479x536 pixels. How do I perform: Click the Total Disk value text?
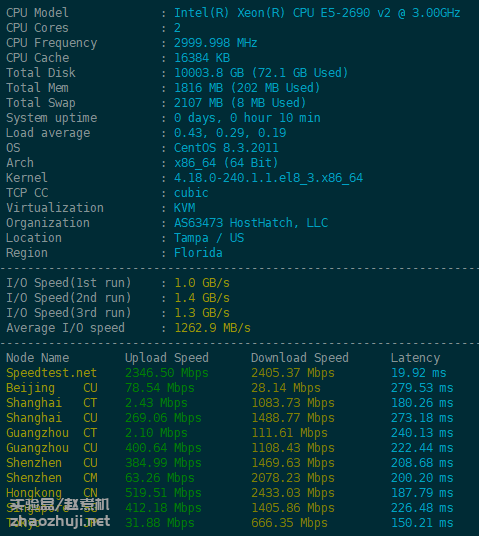point(261,73)
